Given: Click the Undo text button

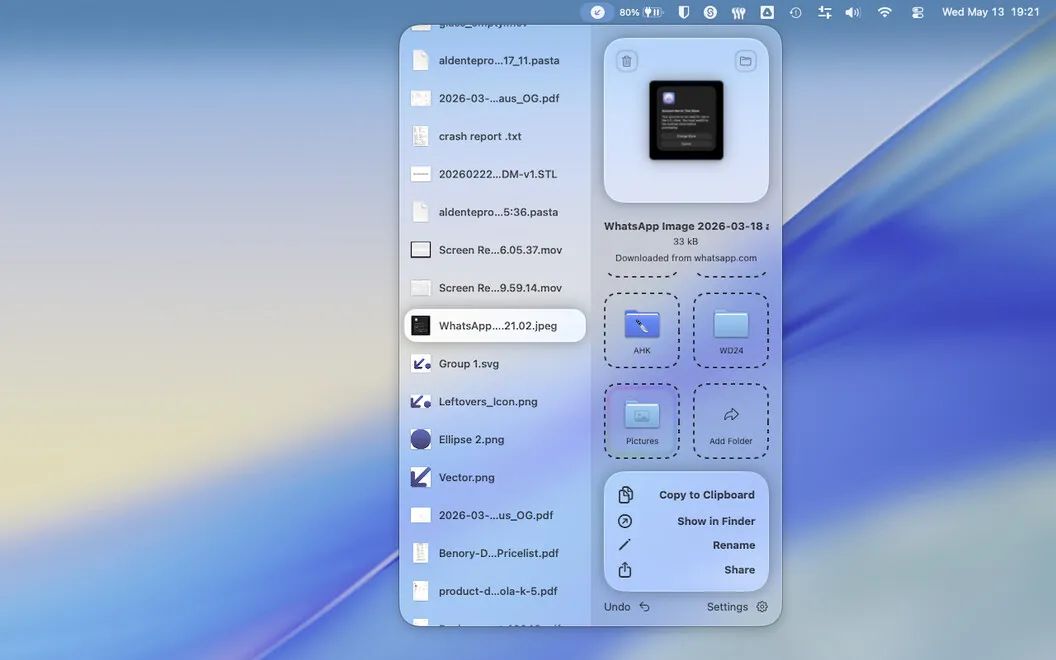Looking at the screenshot, I should 617,607.
